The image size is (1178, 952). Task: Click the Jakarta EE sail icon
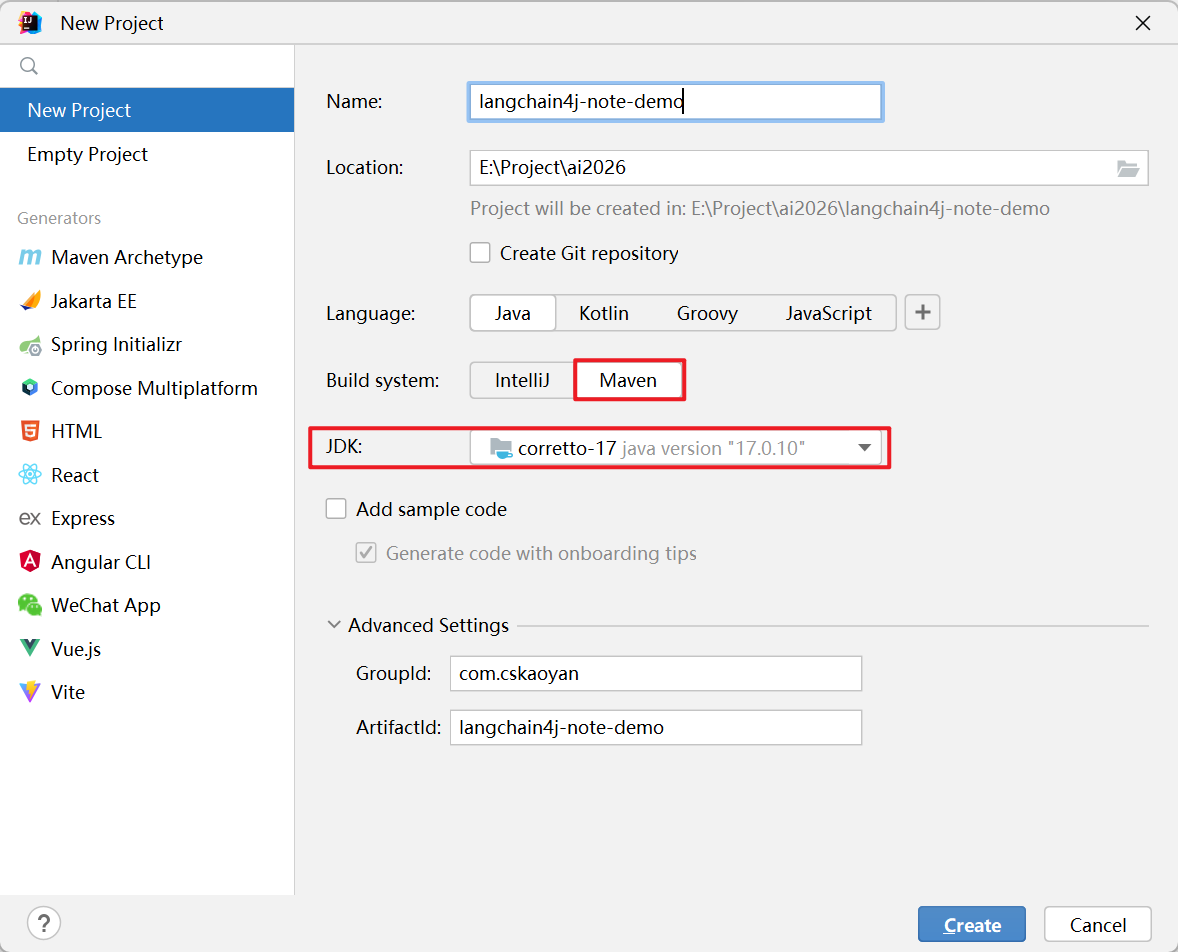click(x=30, y=301)
